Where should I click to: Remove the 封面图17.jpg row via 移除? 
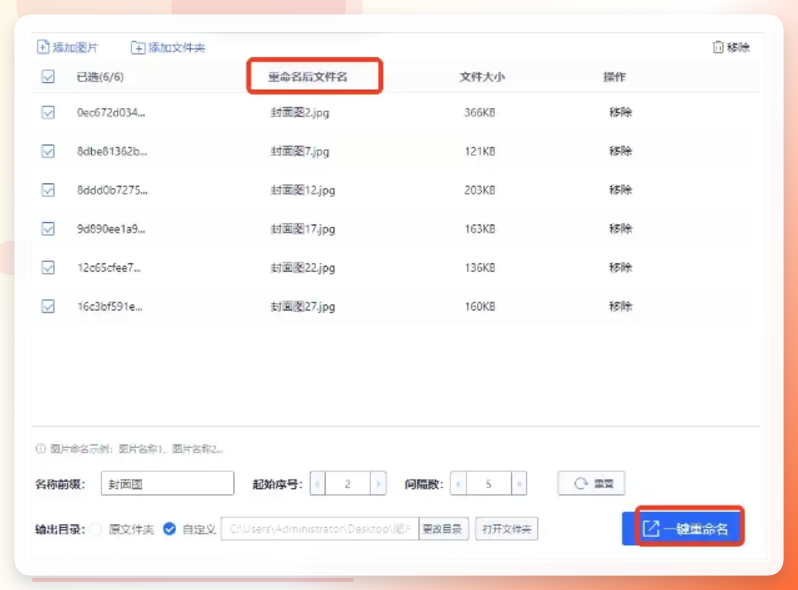[x=620, y=228]
